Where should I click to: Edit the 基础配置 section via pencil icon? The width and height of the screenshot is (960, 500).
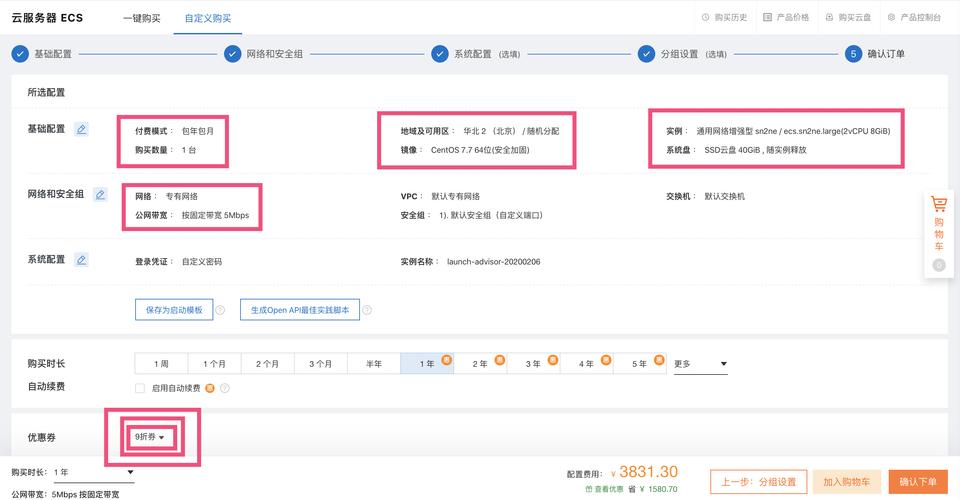click(81, 129)
